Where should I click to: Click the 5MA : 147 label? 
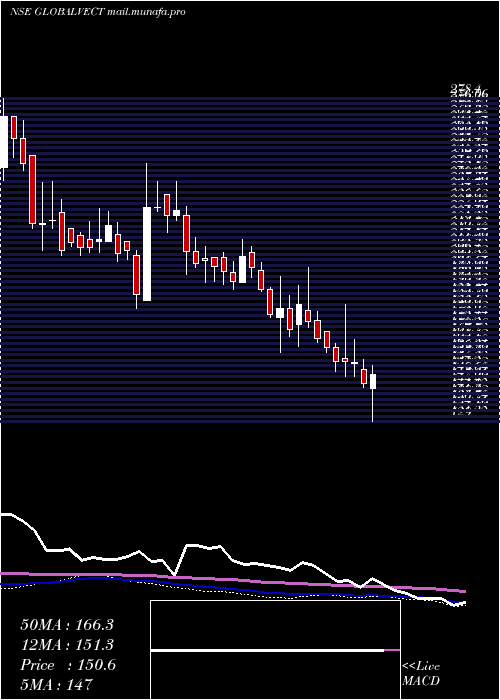(56, 684)
